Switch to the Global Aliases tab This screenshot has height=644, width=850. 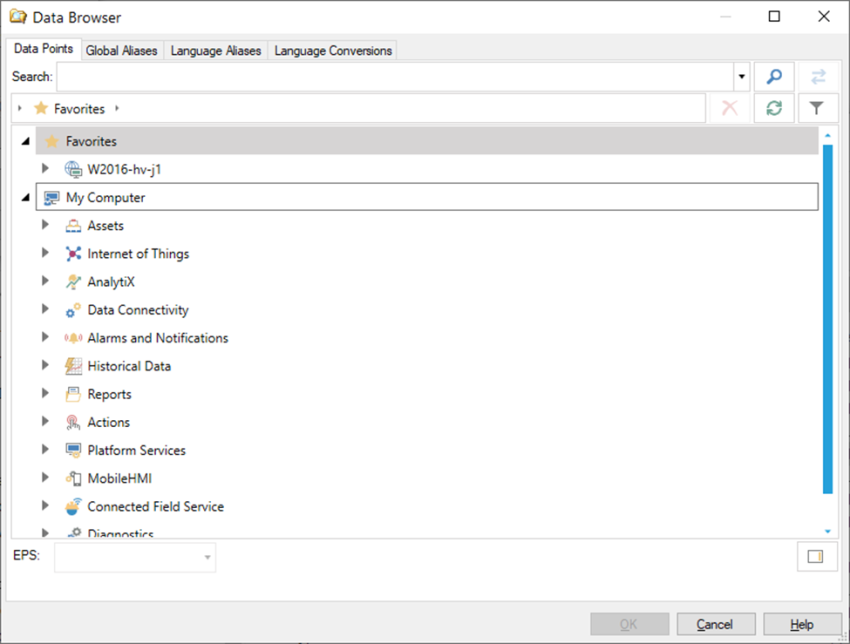click(122, 51)
